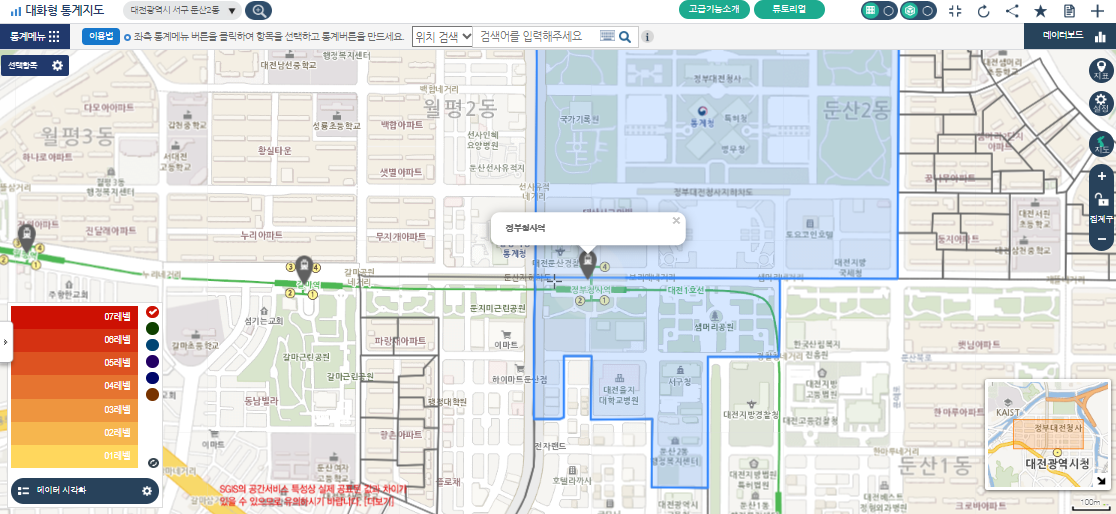Screen dimensions: 1116x514
Task: Zoom in on the map with plus button
Action: (x=1101, y=177)
